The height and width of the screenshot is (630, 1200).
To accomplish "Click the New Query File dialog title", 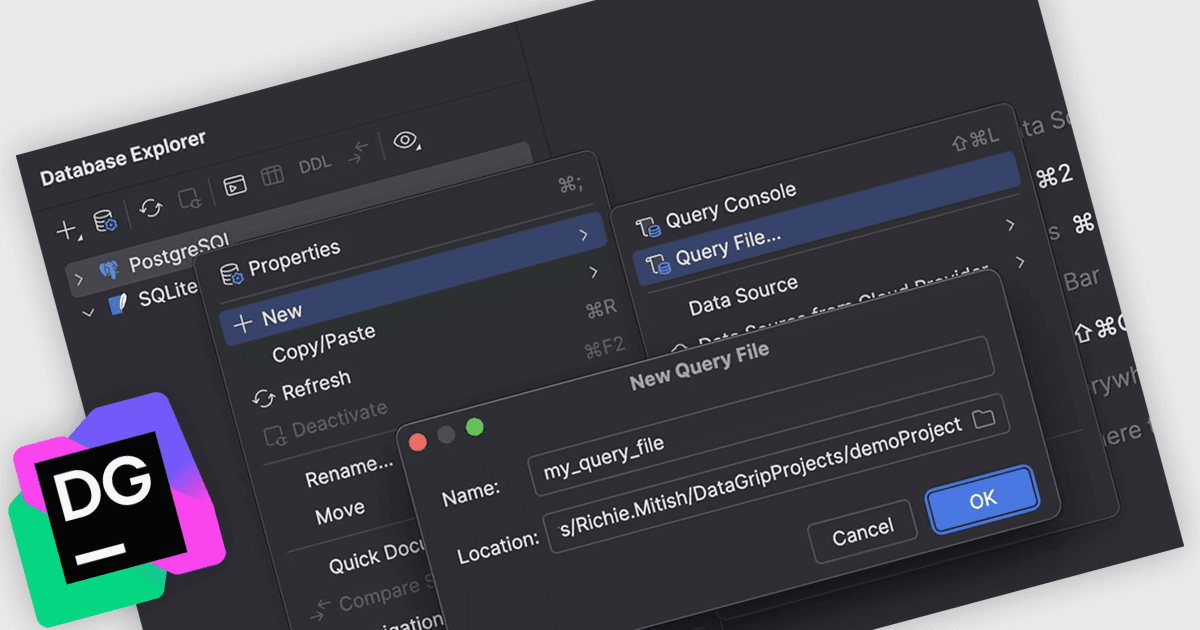I will (700, 366).
